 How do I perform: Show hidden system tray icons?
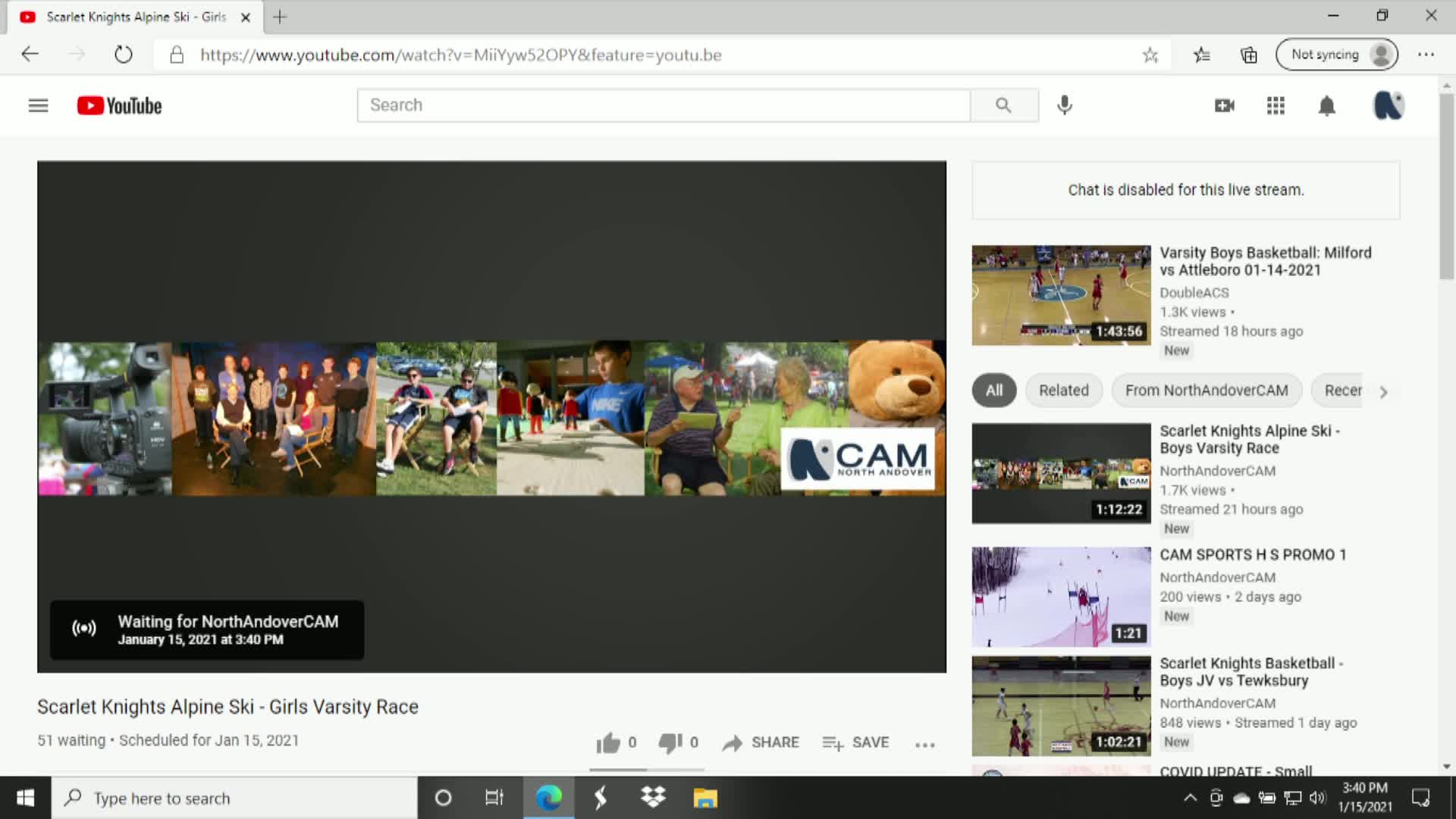[1190, 798]
